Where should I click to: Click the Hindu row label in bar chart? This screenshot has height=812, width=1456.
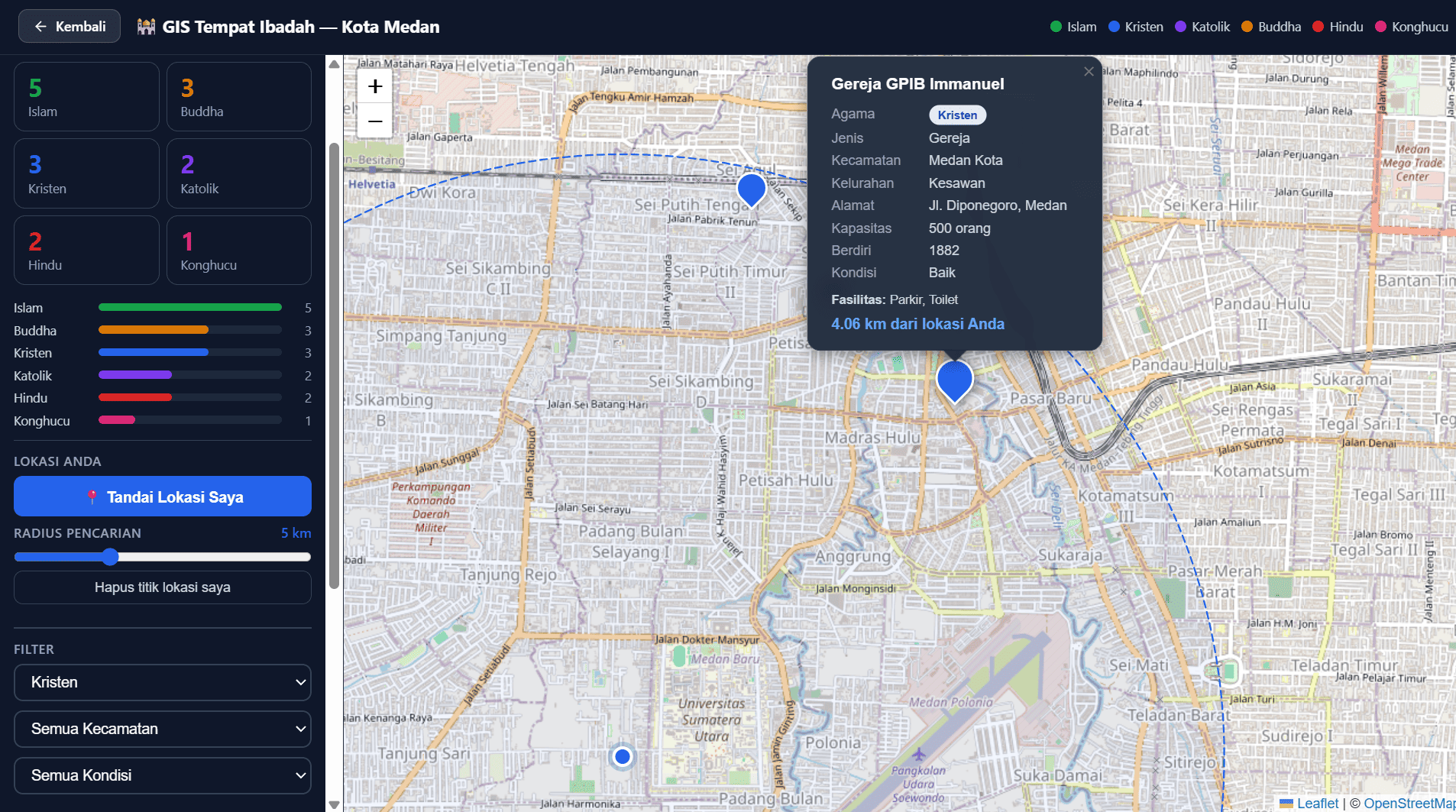pyautogui.click(x=31, y=398)
